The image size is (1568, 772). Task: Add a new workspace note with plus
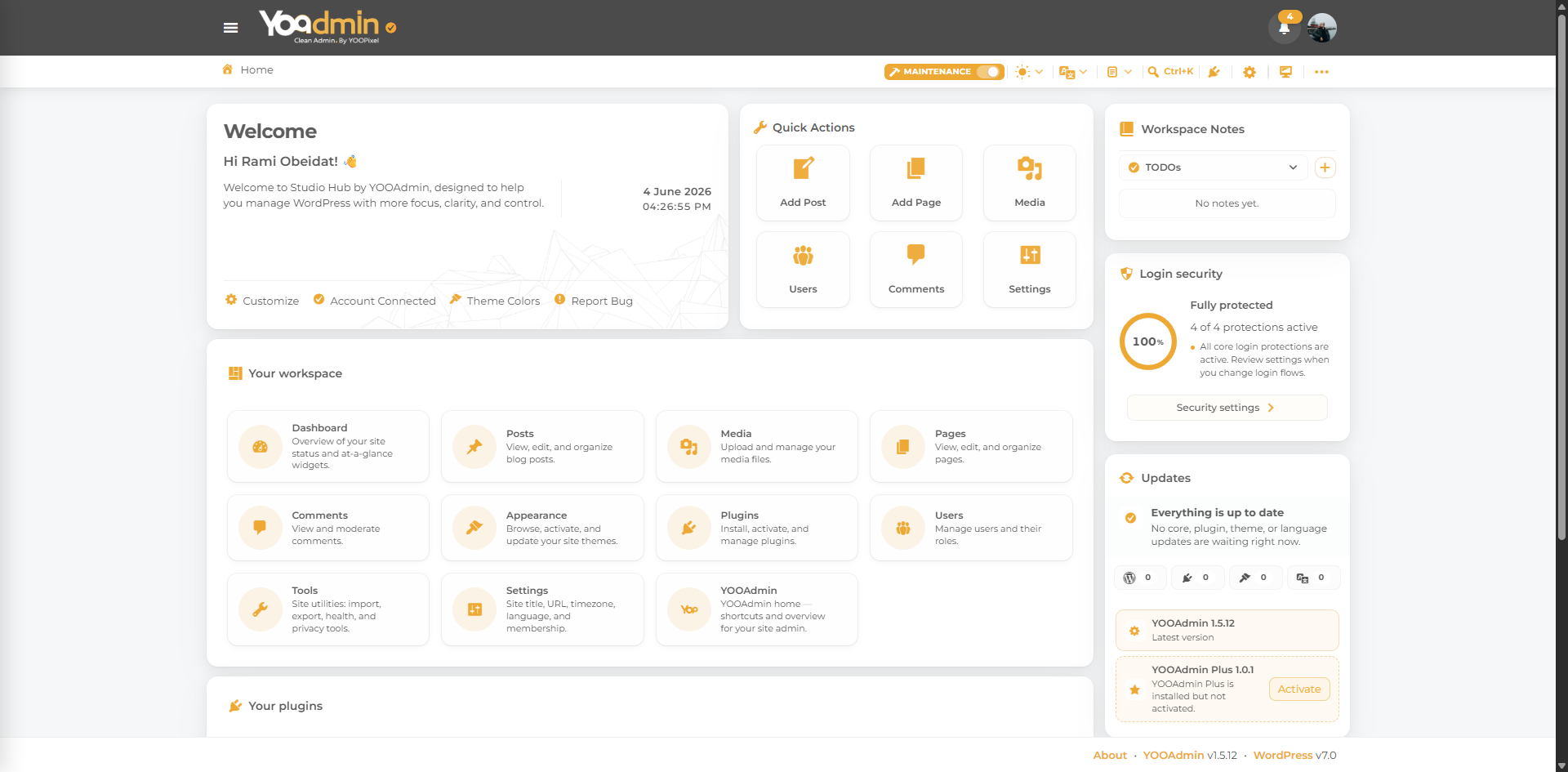click(x=1325, y=167)
